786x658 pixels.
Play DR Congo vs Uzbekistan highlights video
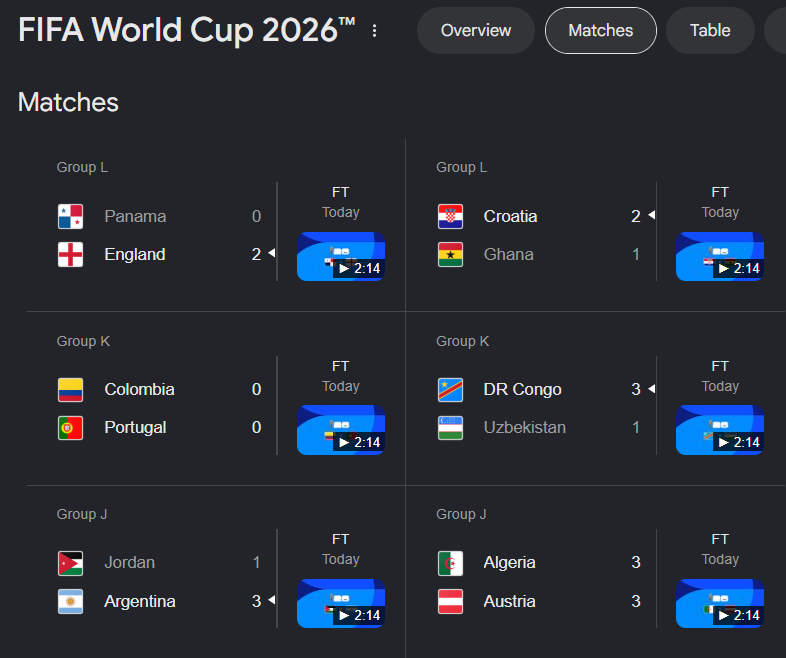(720, 430)
